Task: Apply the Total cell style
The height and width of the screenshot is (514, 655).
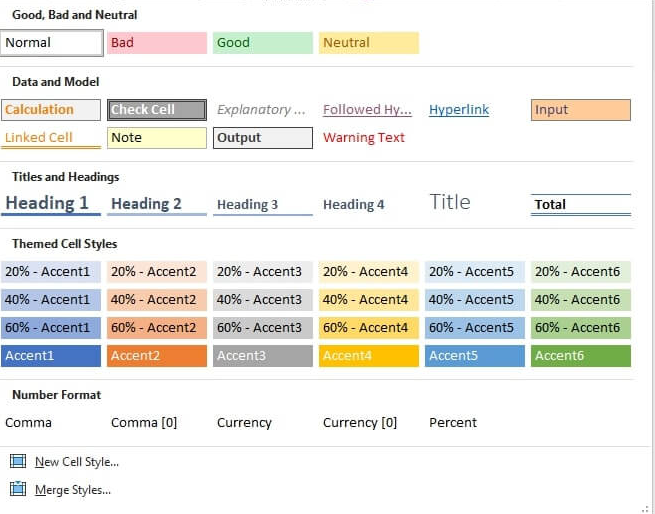Action: click(x=581, y=205)
